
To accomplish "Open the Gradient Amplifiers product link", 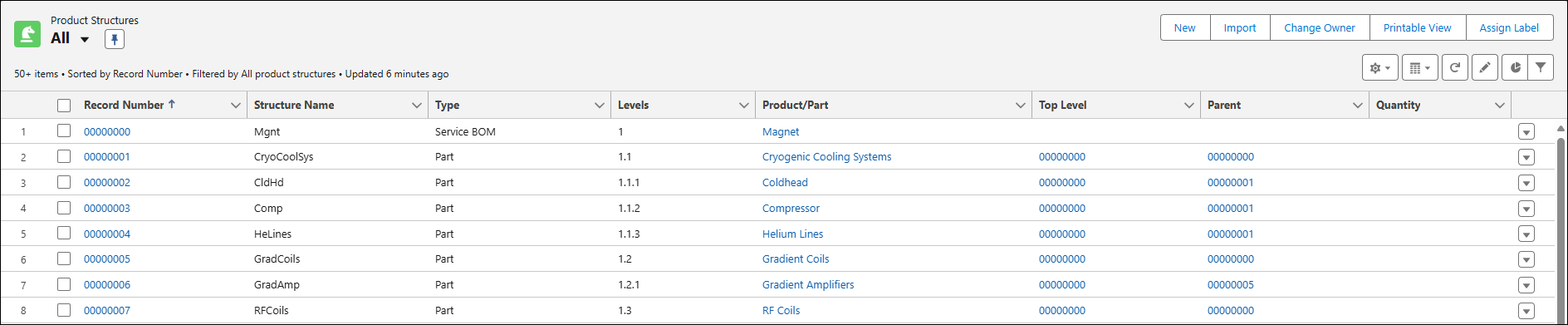I will click(x=808, y=284).
